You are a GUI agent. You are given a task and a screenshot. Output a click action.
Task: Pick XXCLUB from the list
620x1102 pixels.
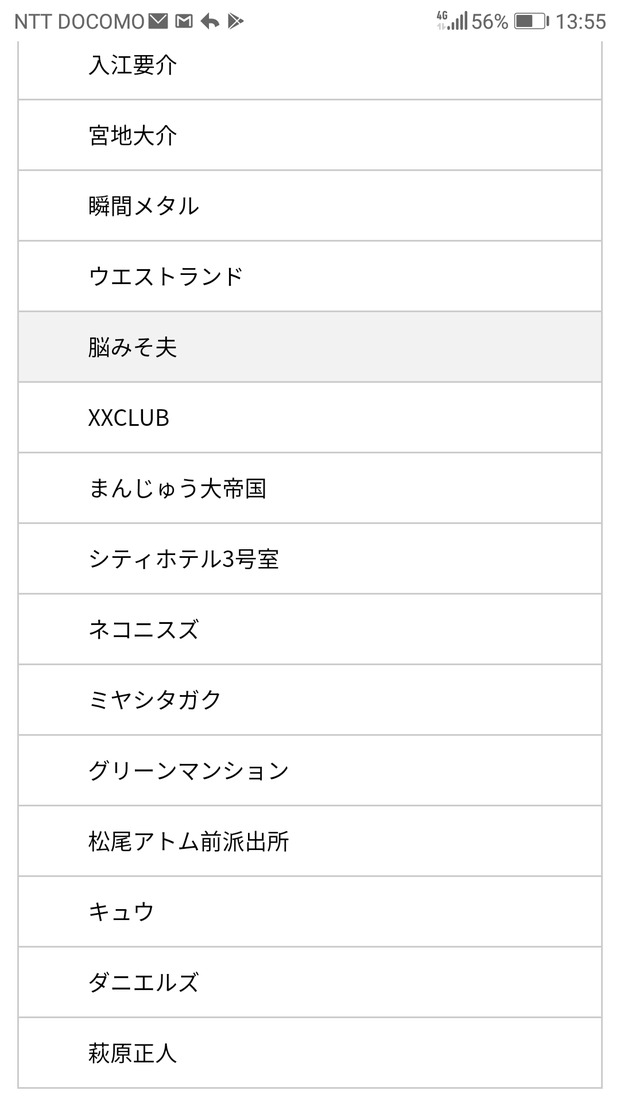(x=310, y=417)
